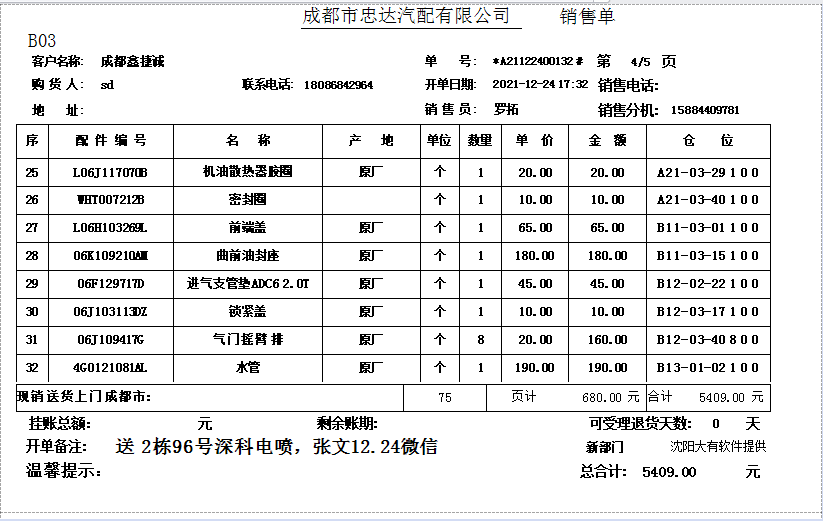823x521 pixels.
Task: Click the 配件编号 column header
Action: tap(111, 141)
